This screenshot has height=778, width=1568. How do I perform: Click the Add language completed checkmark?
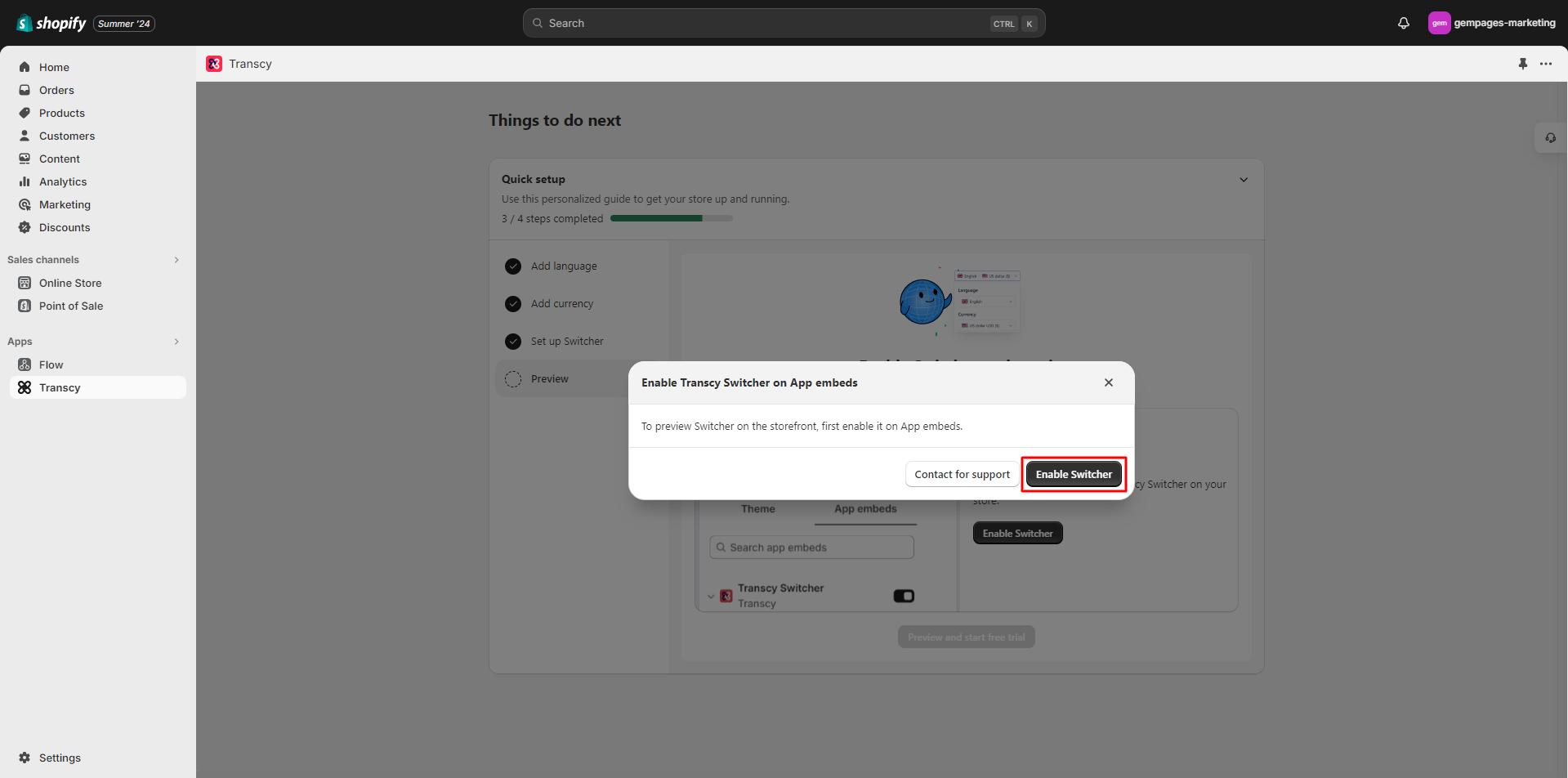(512, 266)
